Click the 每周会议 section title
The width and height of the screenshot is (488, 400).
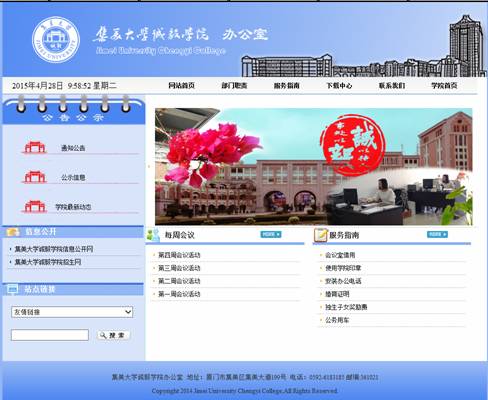click(179, 235)
